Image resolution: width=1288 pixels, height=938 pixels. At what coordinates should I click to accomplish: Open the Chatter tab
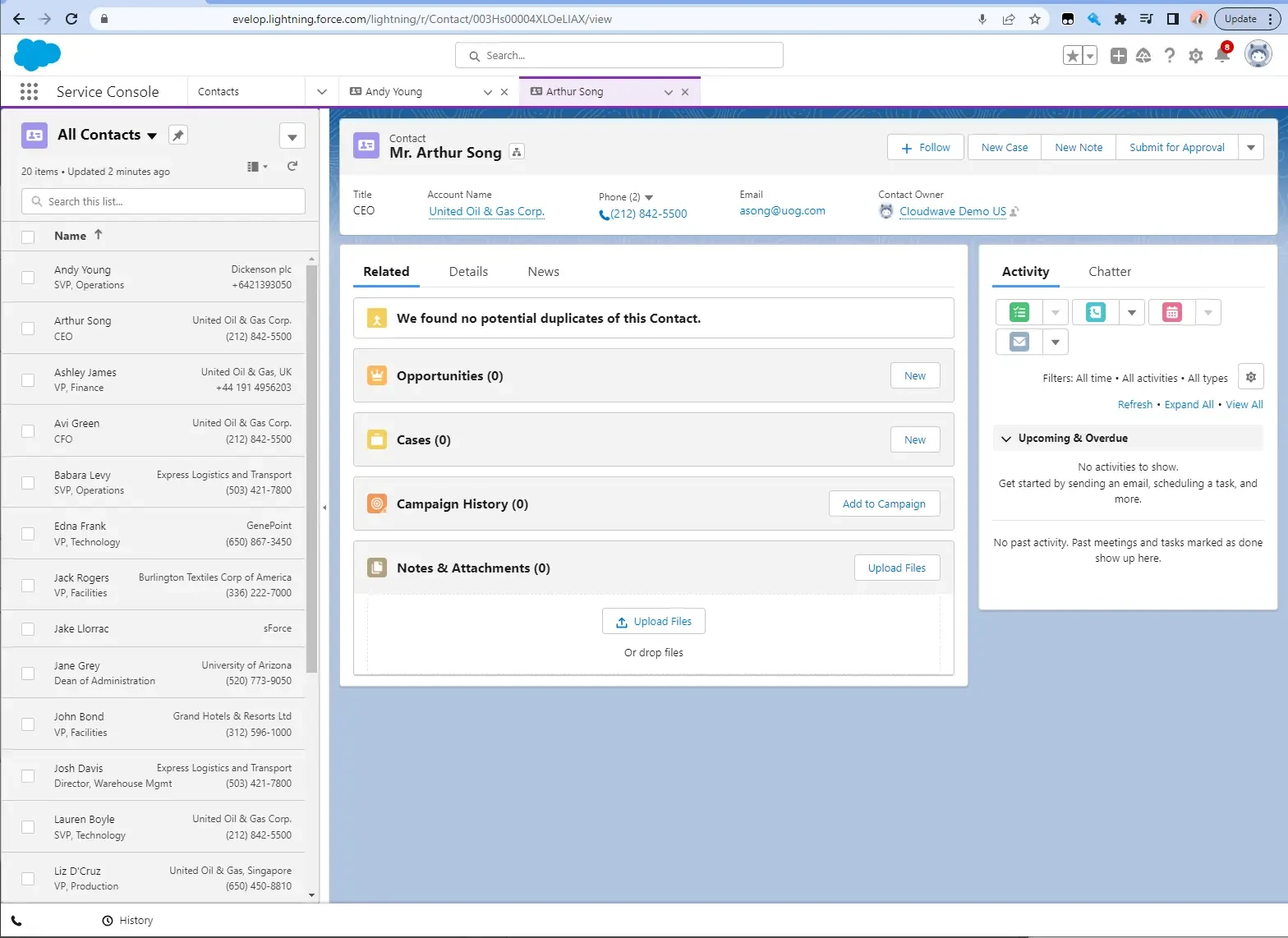1109,272
